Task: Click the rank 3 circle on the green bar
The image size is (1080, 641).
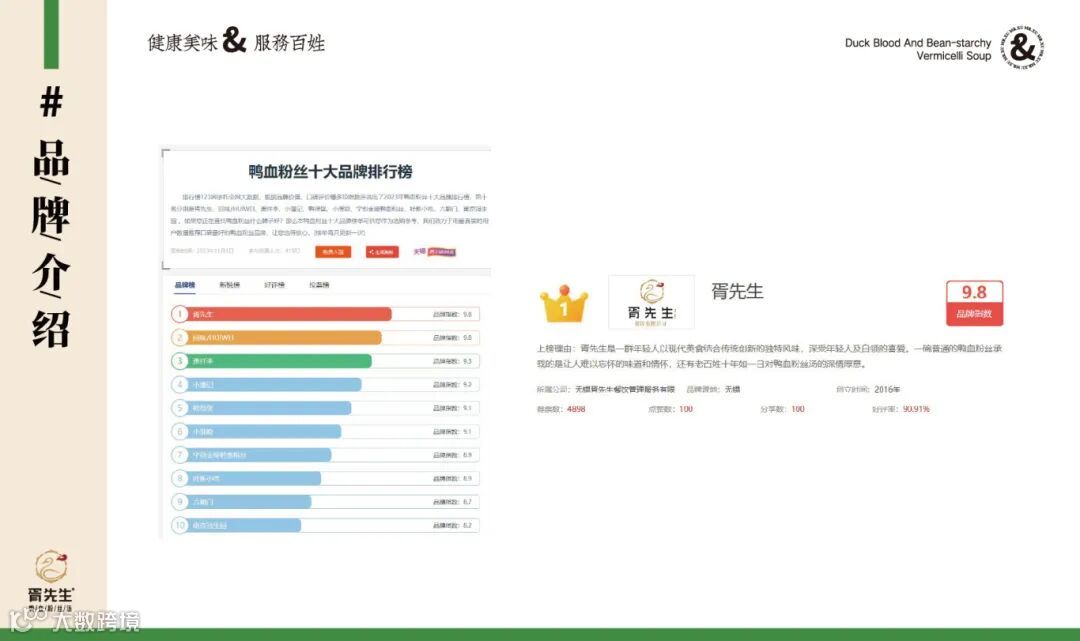Action: (x=180, y=361)
